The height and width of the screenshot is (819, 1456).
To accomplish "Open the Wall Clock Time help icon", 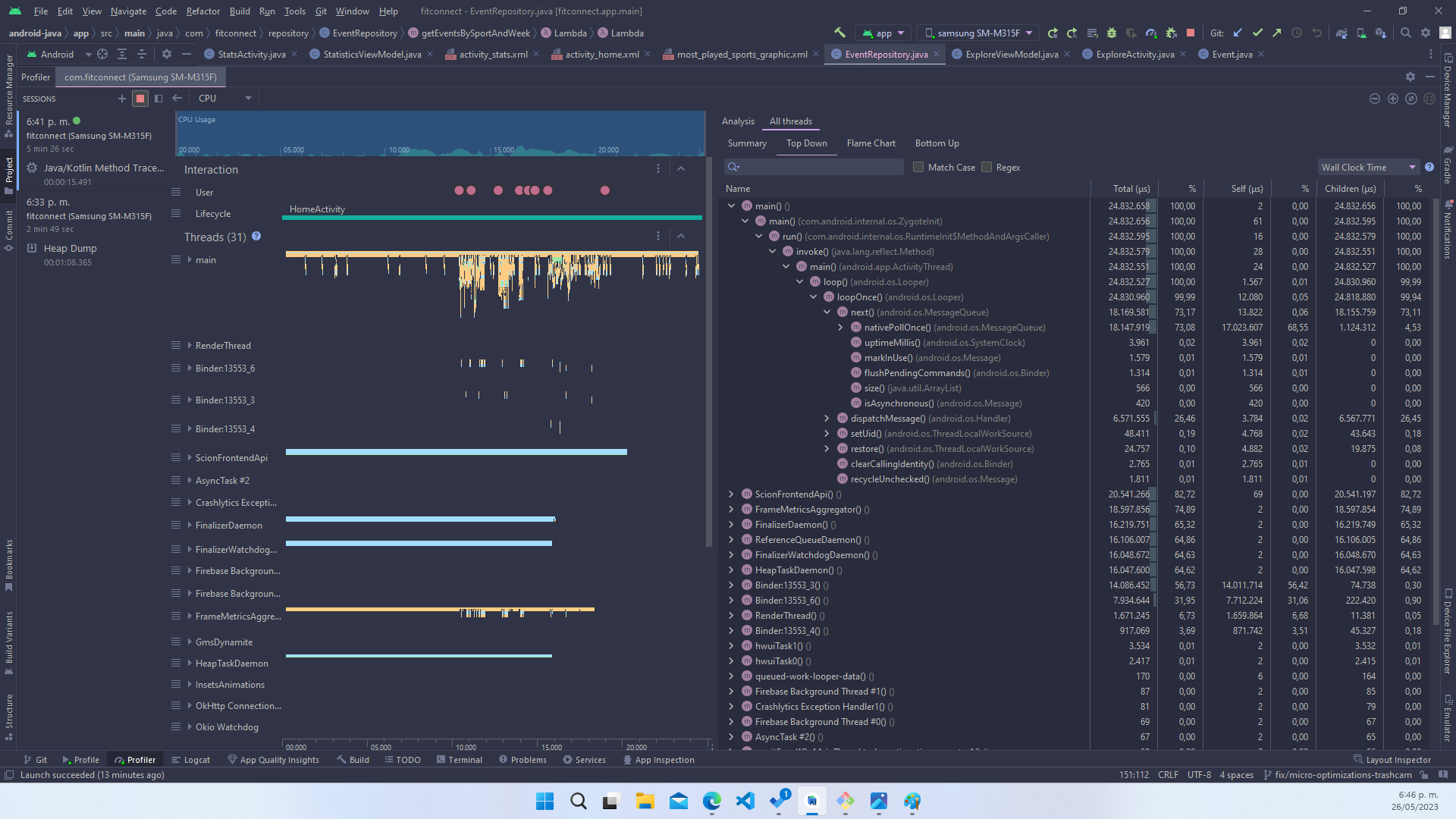I will pyautogui.click(x=1429, y=167).
